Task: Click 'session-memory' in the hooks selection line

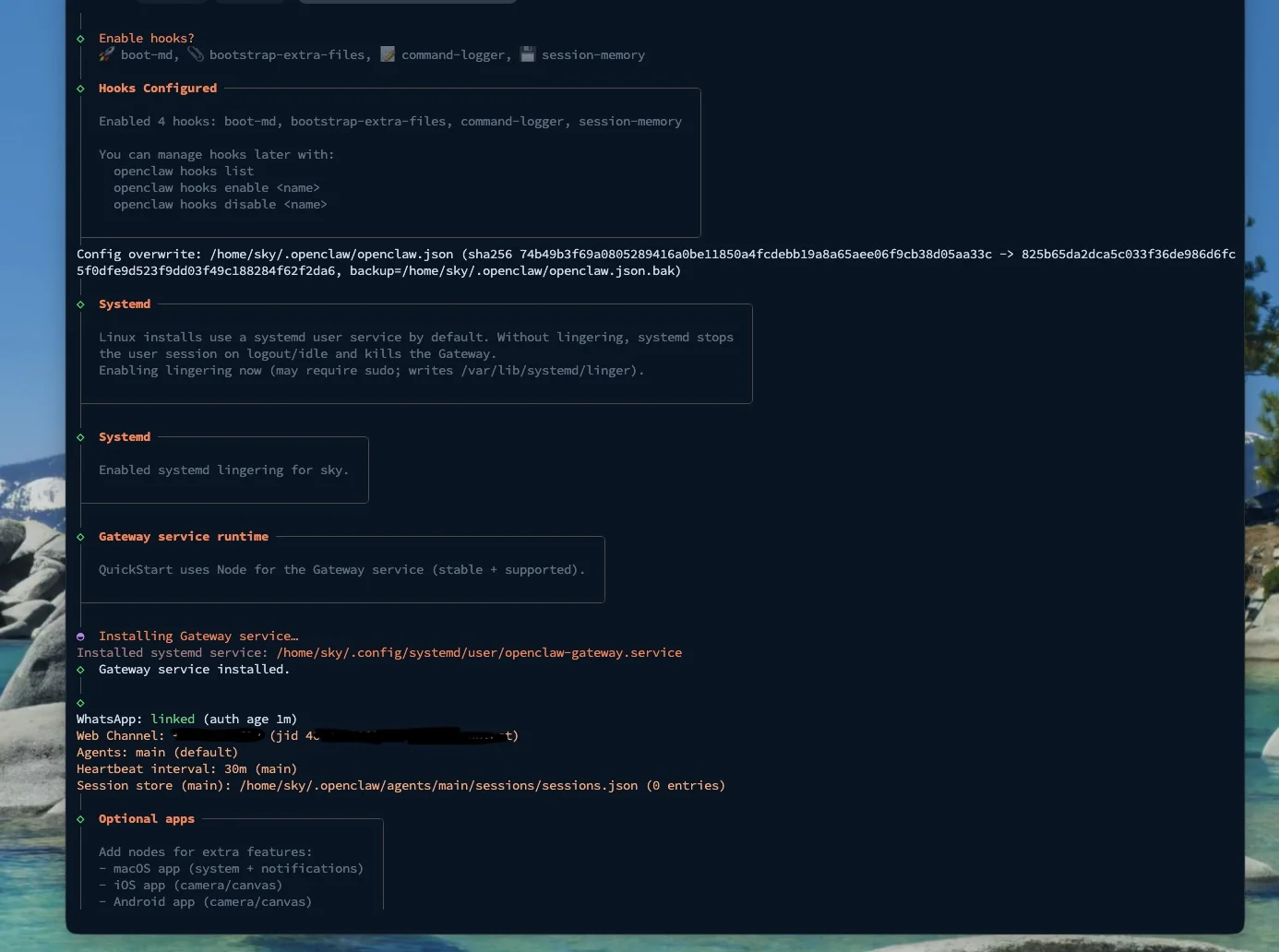Action: pyautogui.click(x=593, y=55)
